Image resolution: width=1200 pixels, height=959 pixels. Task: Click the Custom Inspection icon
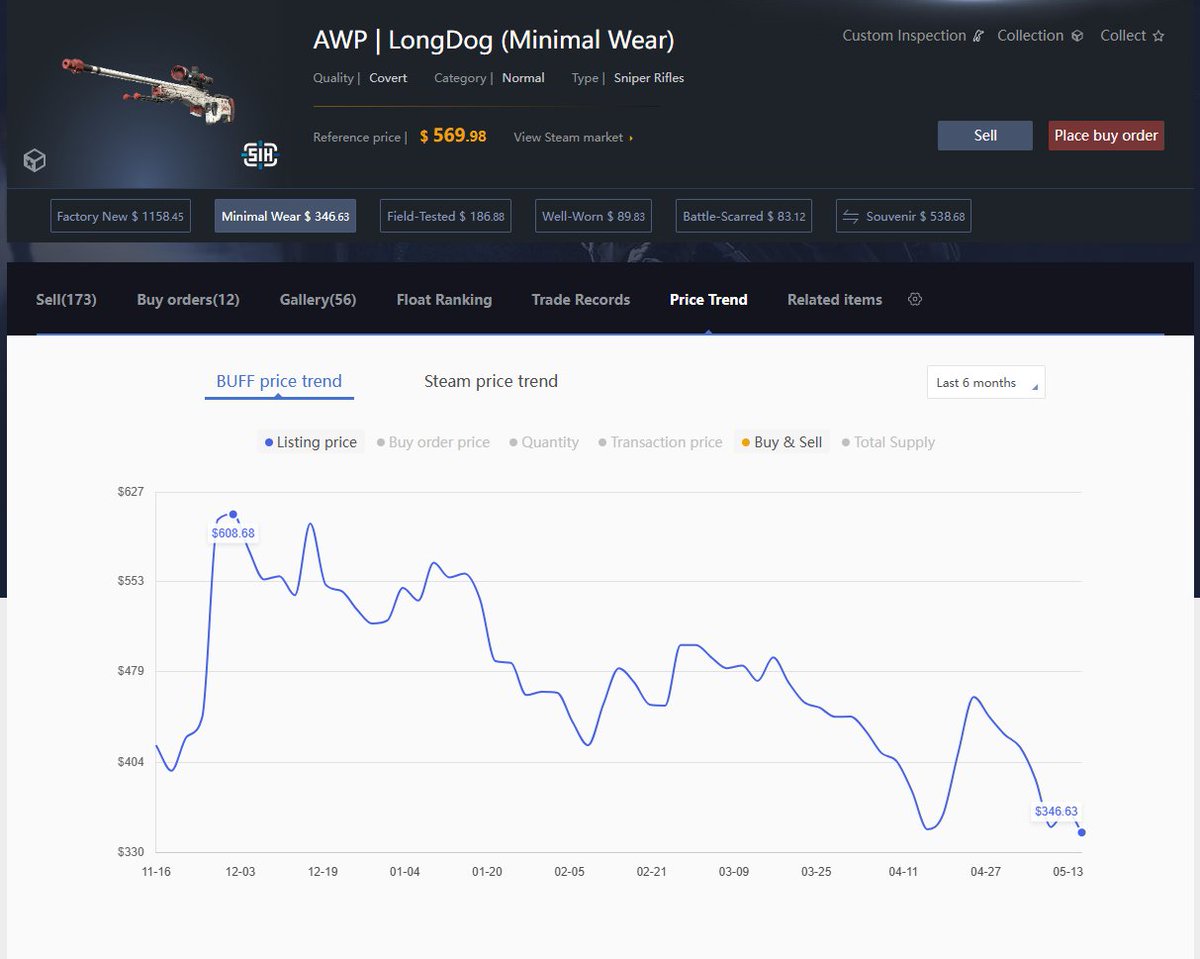tap(978, 36)
